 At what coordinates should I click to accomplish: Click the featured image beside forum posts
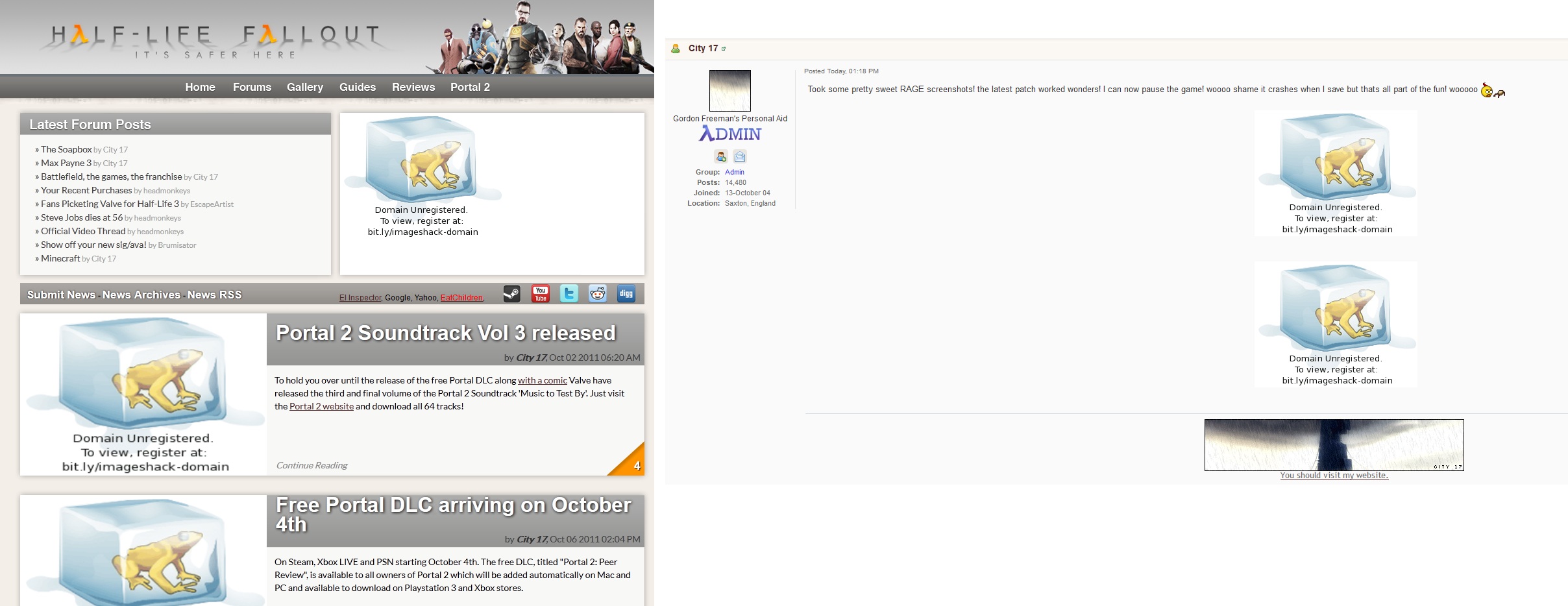(x=423, y=175)
